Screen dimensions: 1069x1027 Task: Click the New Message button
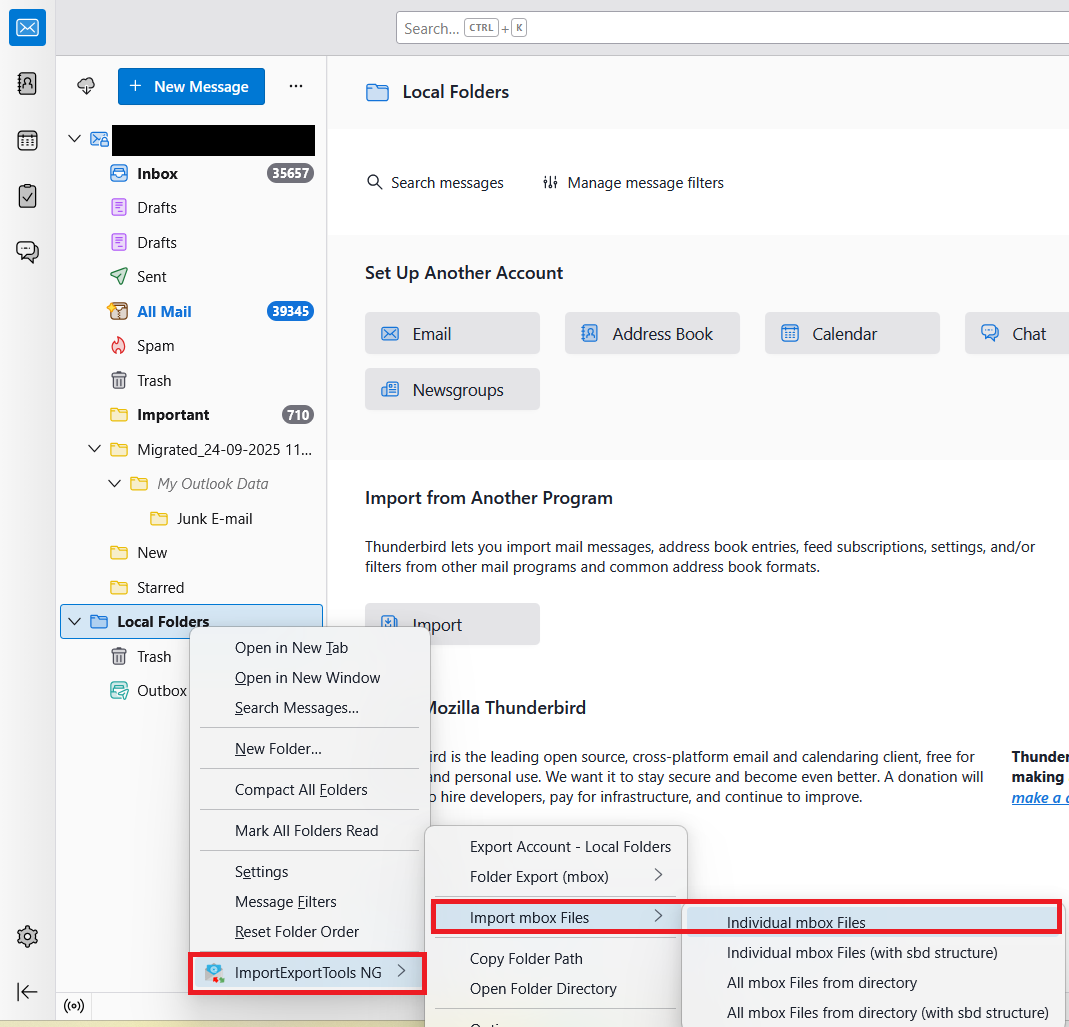(191, 87)
